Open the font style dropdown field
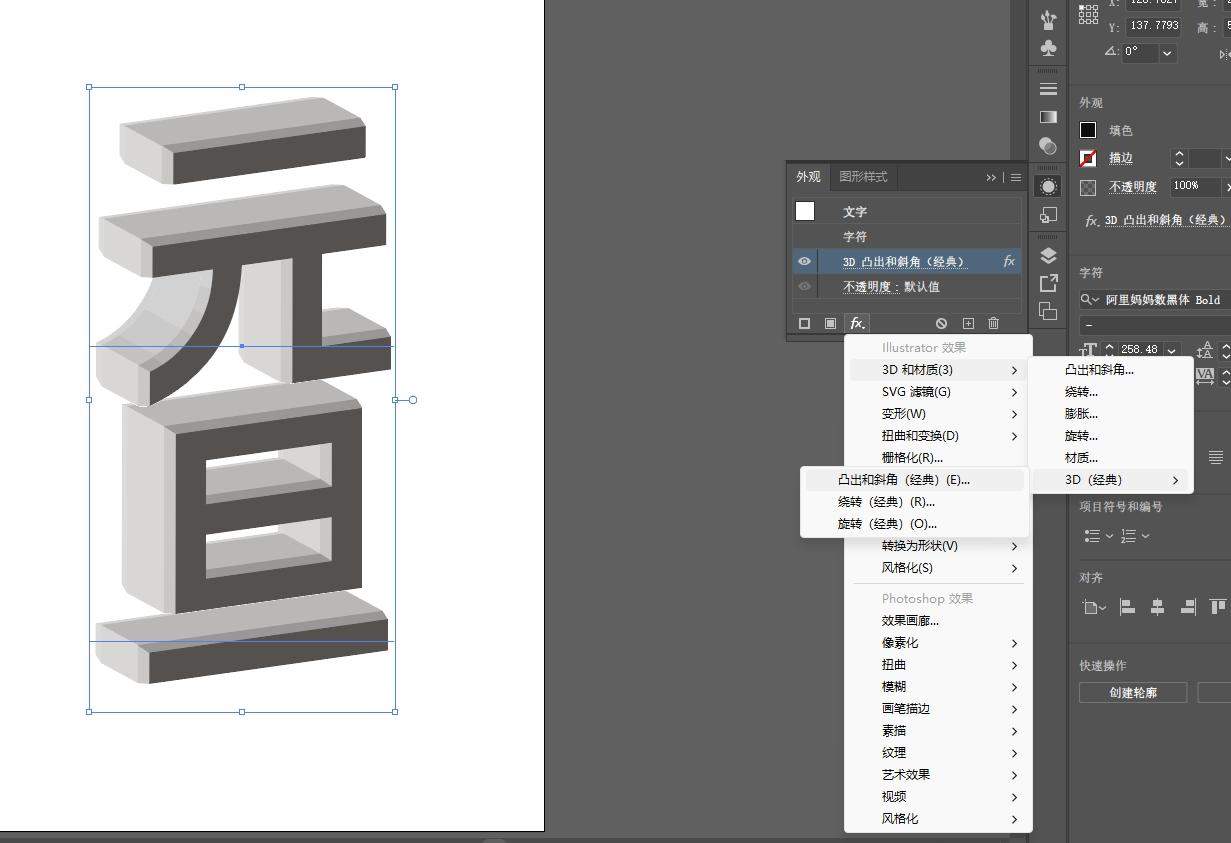This screenshot has width=1231, height=843. click(x=1155, y=325)
